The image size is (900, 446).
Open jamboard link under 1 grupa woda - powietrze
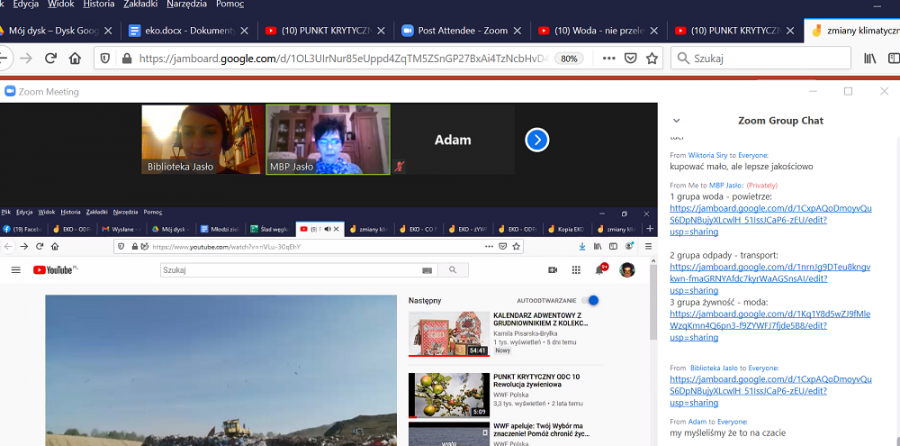(x=770, y=220)
